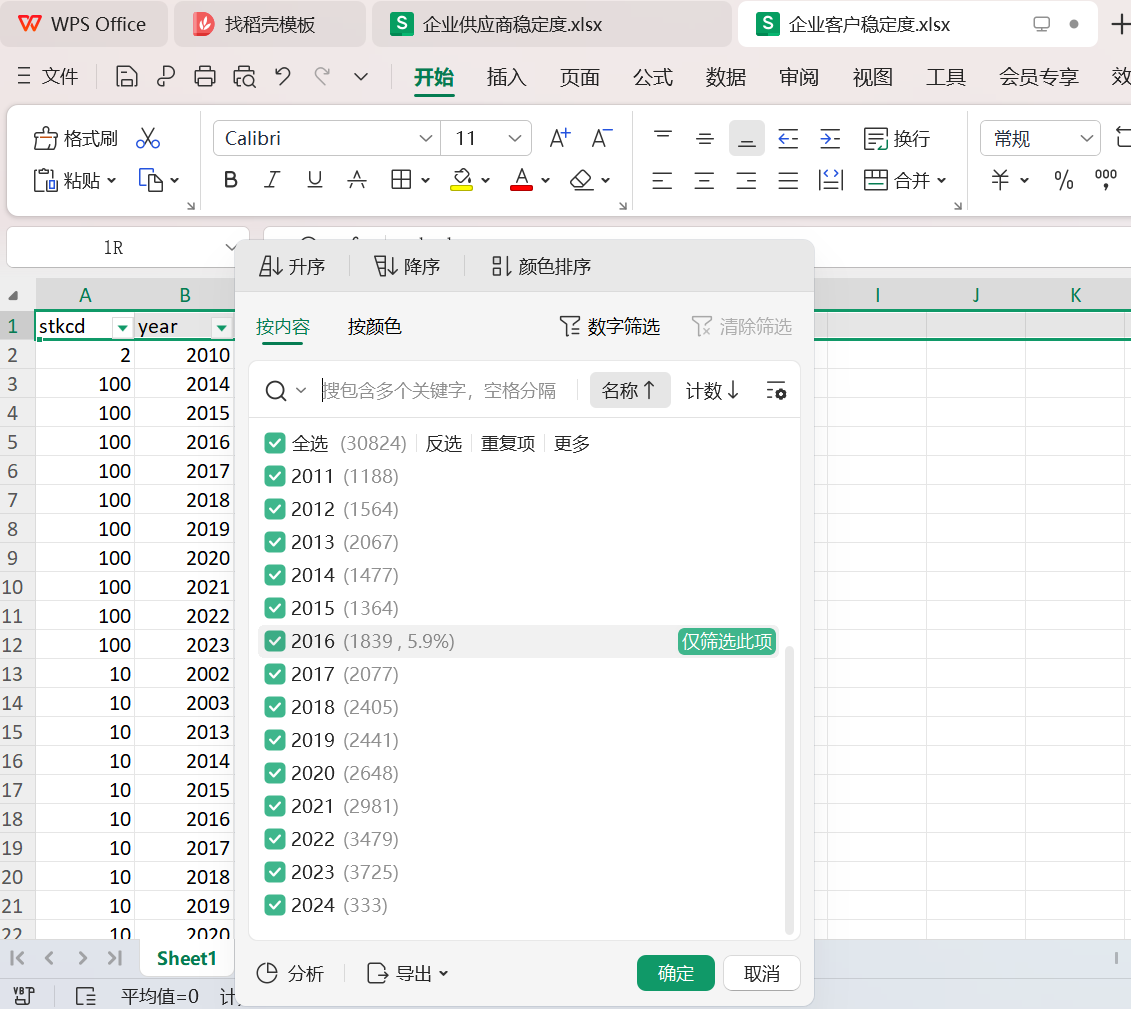Open the year column filter arrow
This screenshot has width=1131, height=1009.
pyautogui.click(x=221, y=327)
